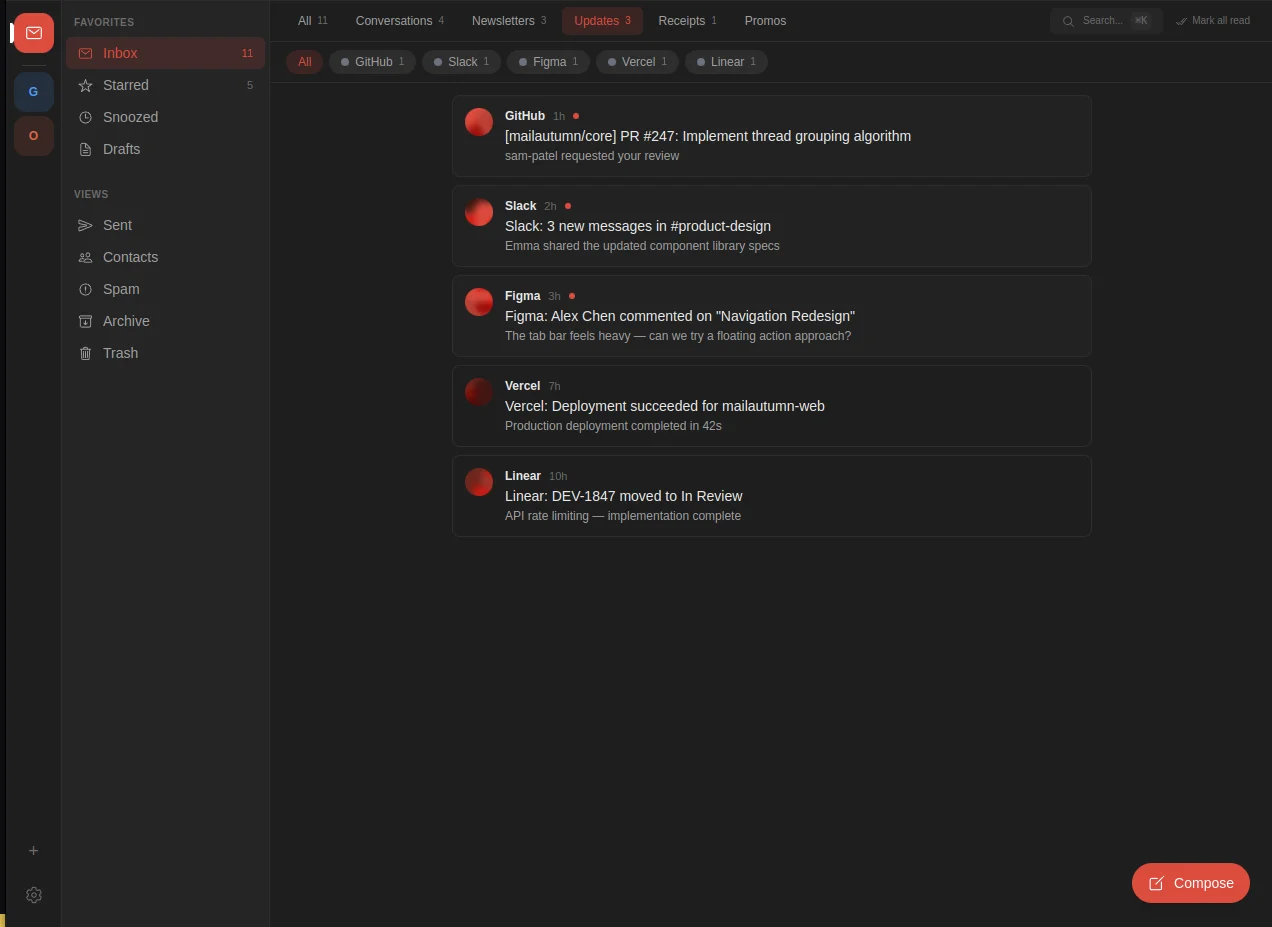Open the Receipts tab
This screenshot has width=1272, height=927.
(x=682, y=20)
